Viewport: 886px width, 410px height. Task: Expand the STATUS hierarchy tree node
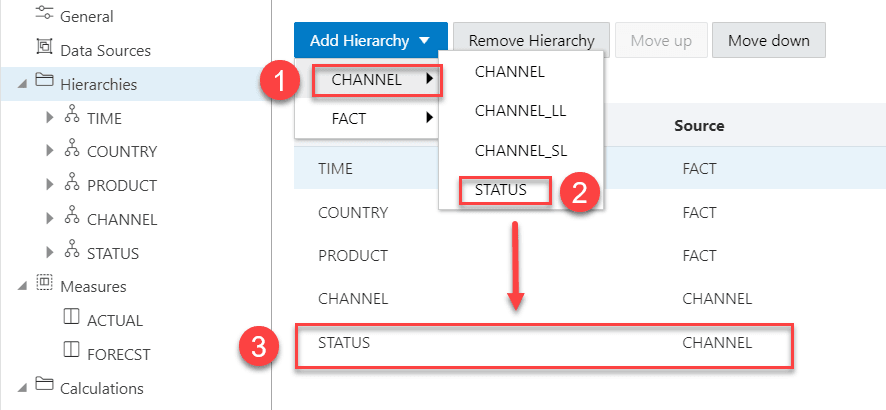coord(51,253)
